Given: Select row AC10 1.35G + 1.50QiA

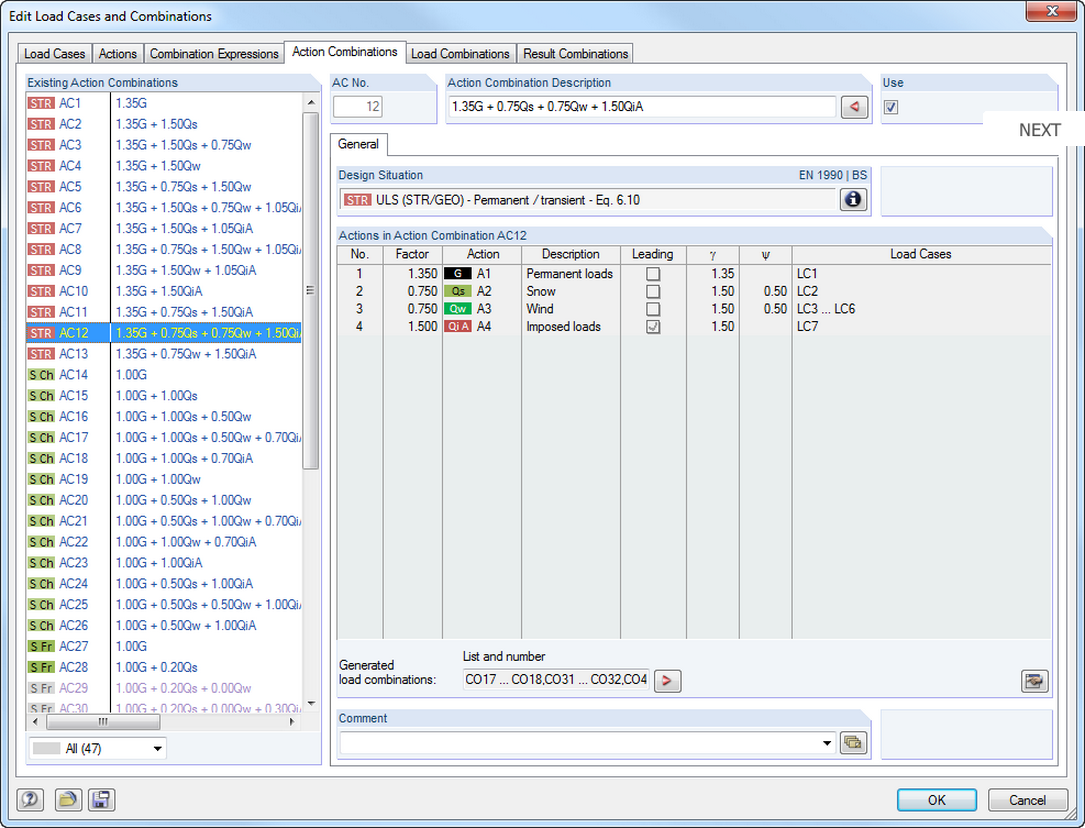Looking at the screenshot, I should (164, 291).
